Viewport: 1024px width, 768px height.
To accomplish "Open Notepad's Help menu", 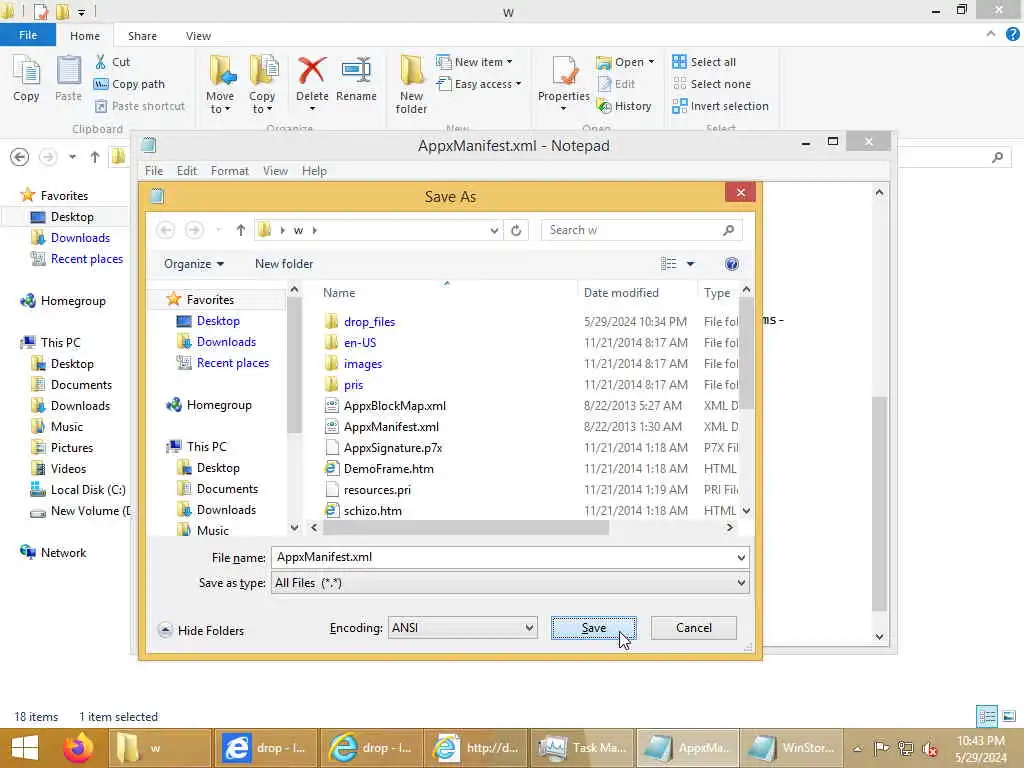I will pos(314,170).
